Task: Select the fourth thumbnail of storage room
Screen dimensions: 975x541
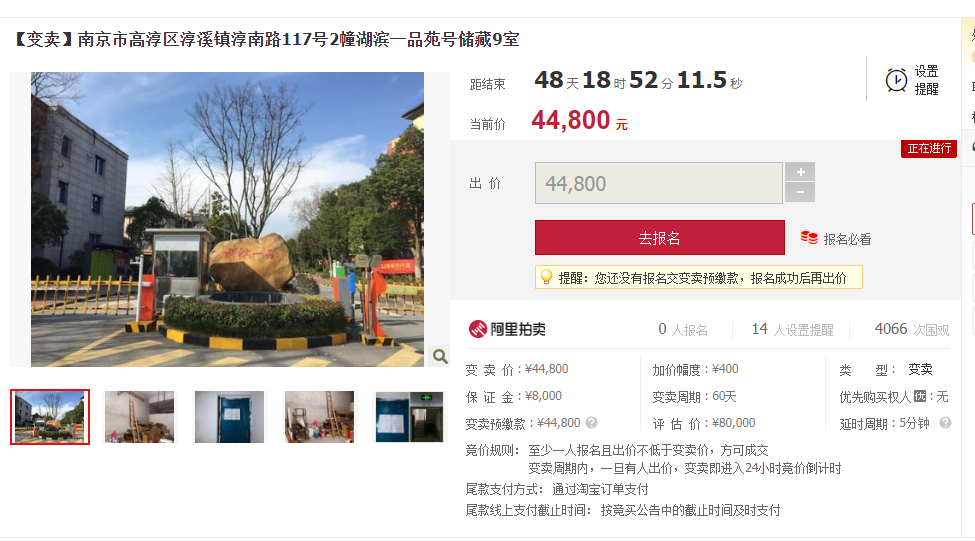Action: click(x=319, y=417)
